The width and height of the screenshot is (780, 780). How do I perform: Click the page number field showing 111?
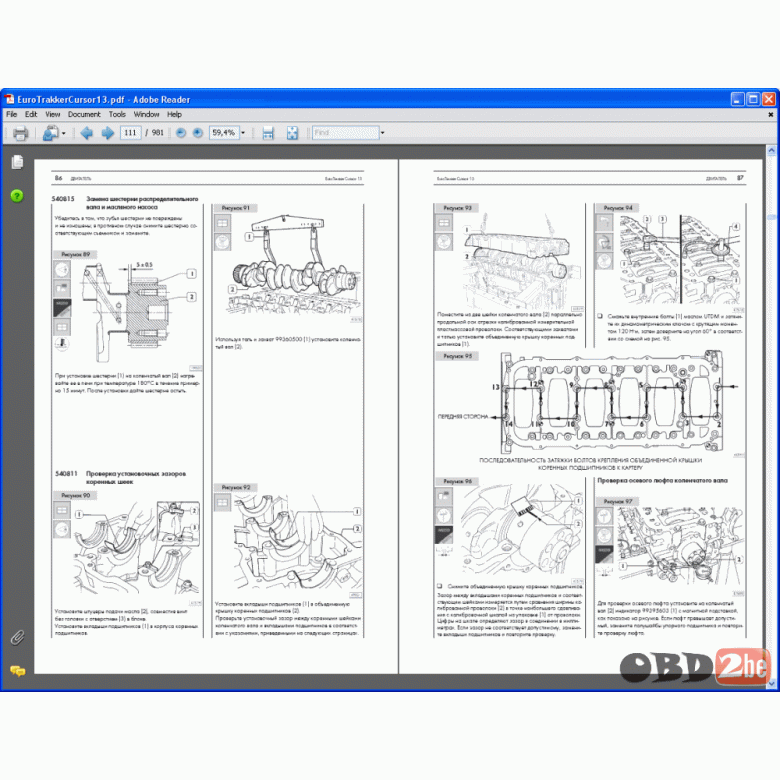[x=130, y=133]
